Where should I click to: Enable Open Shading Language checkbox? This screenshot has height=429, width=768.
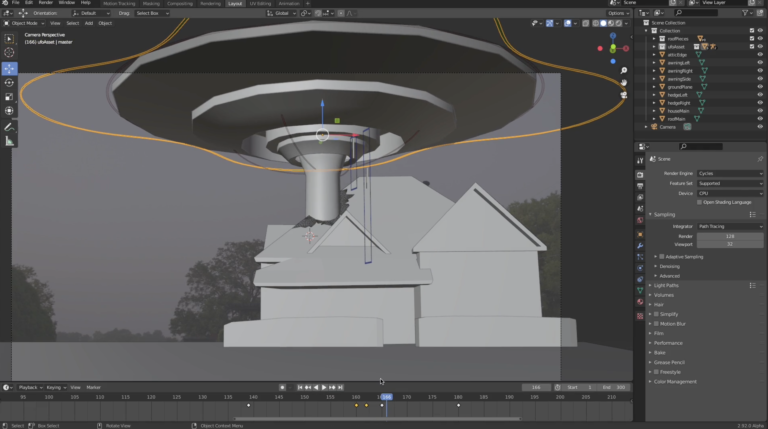700,202
